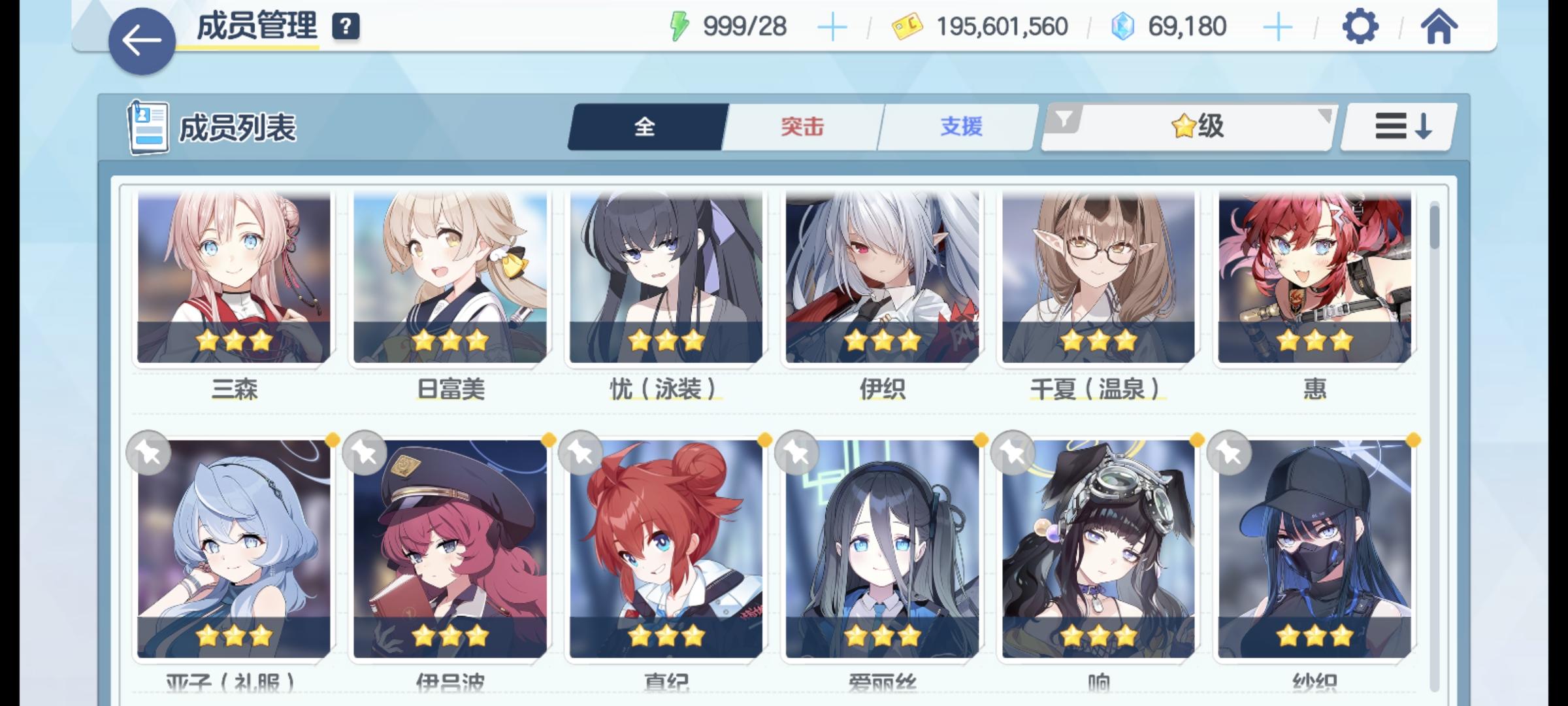Click the green energy lightning icon

pos(679,27)
